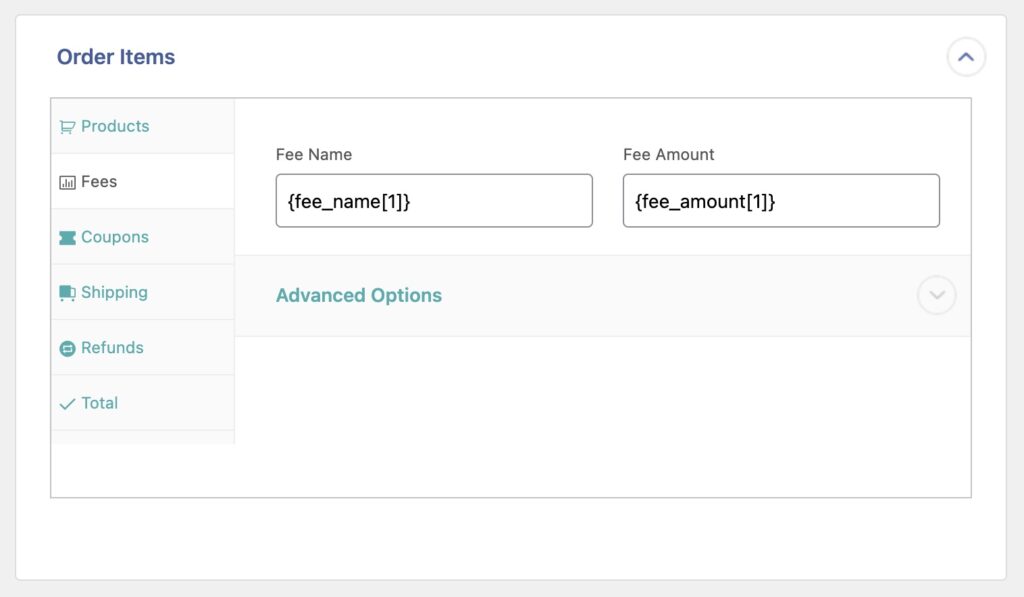1024x597 pixels.
Task: Click inside the Fee Name input field
Action: 433,200
